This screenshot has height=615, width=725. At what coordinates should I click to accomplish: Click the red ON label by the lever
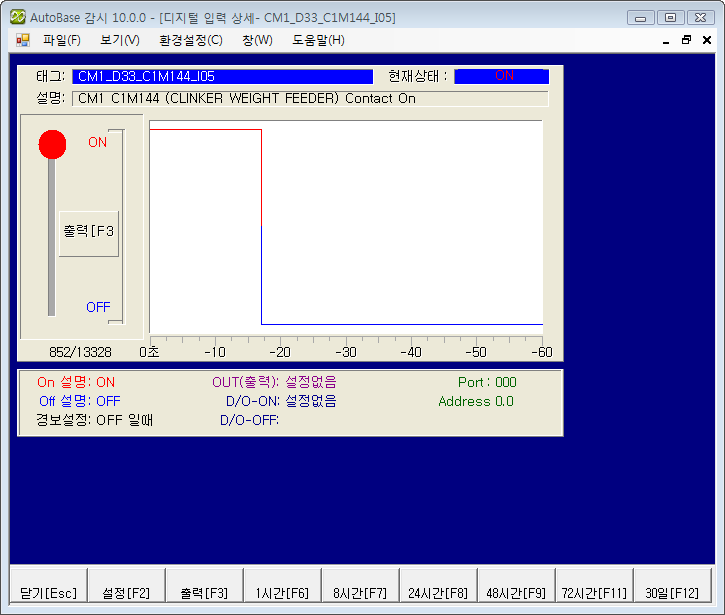(98, 142)
